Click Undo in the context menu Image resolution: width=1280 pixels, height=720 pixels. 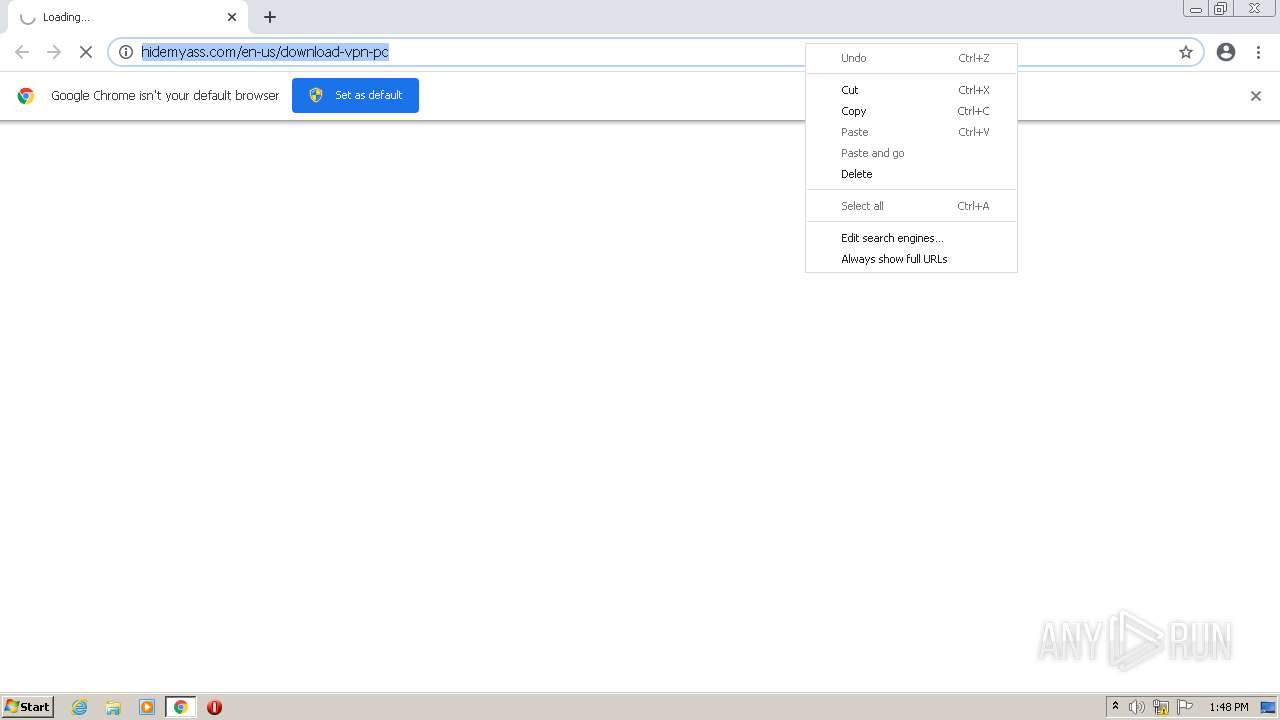point(912,58)
